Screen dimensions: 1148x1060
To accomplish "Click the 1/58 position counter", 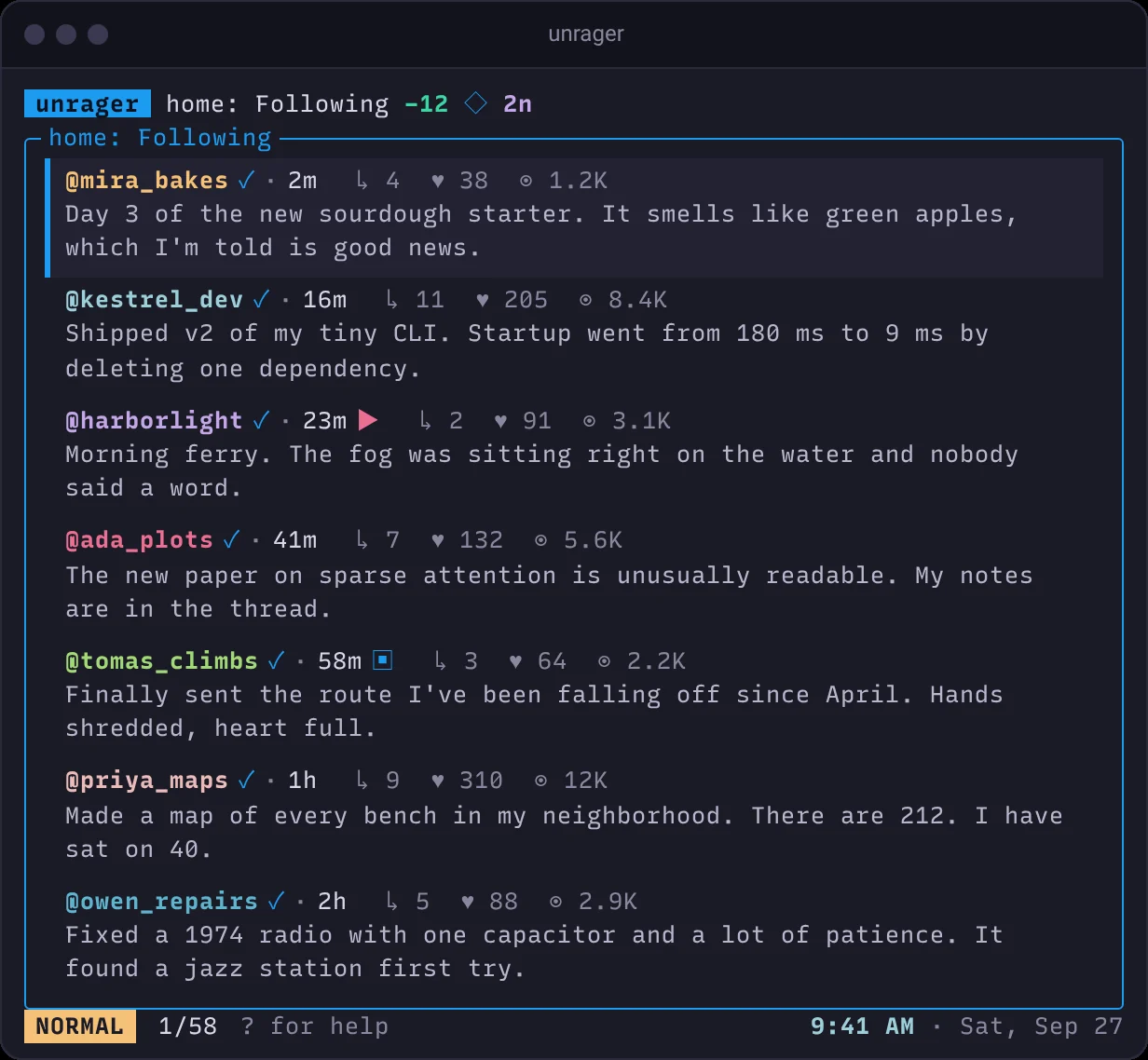I will tap(187, 1026).
